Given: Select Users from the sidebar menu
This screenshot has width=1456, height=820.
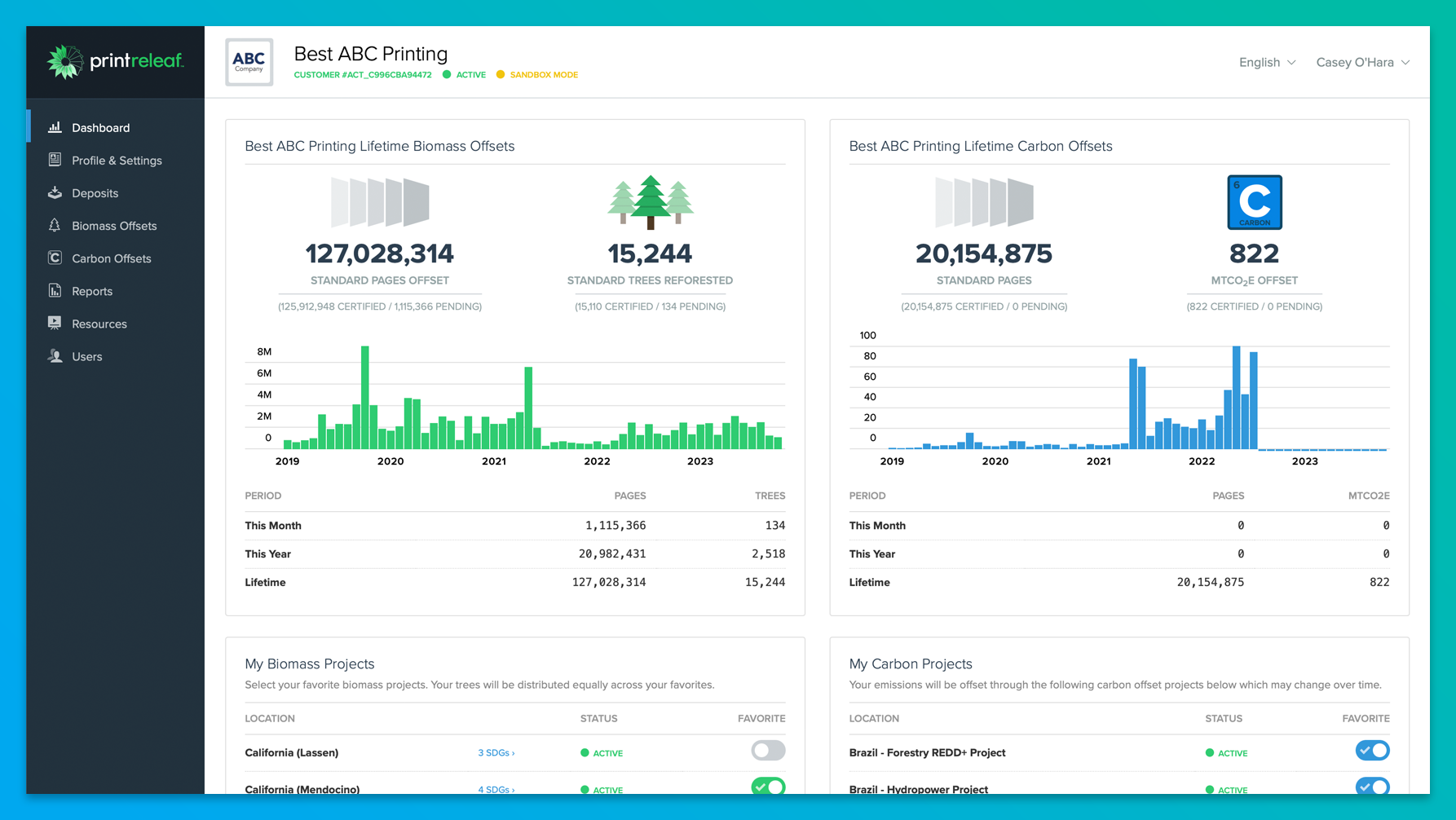Looking at the screenshot, I should coord(87,356).
